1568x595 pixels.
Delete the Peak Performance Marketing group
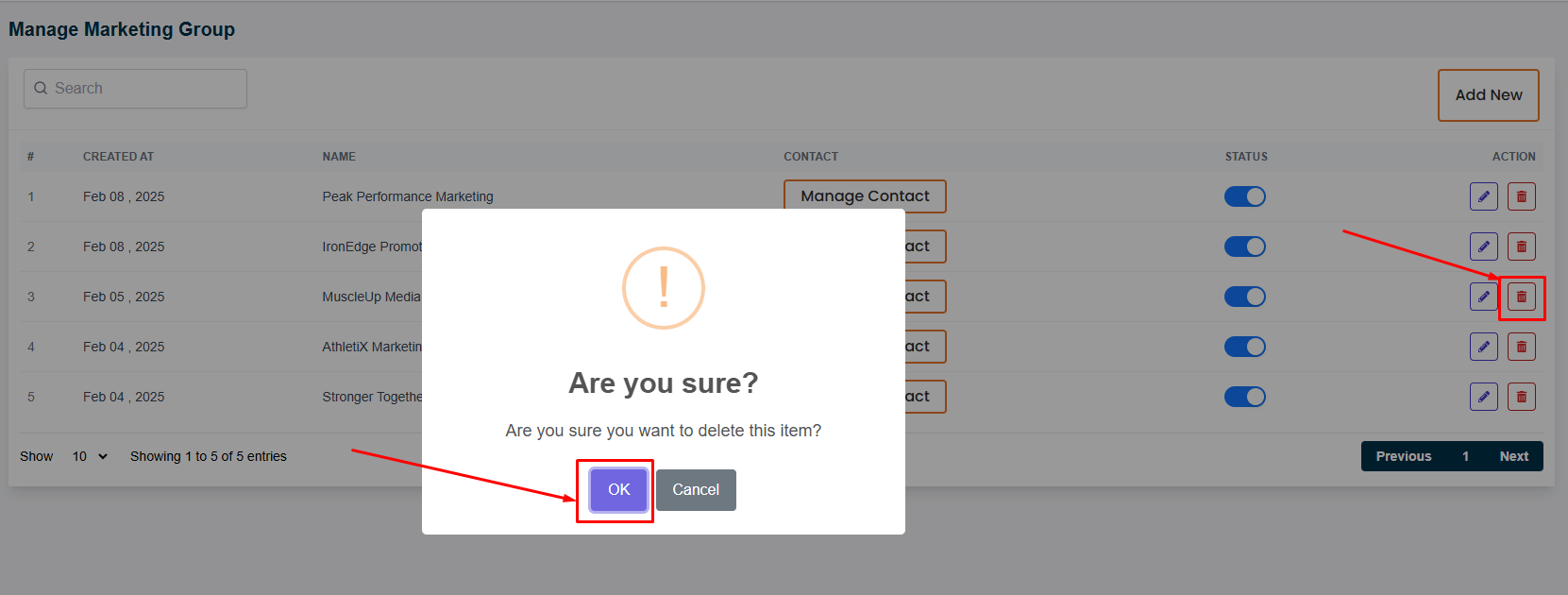[x=1521, y=196]
